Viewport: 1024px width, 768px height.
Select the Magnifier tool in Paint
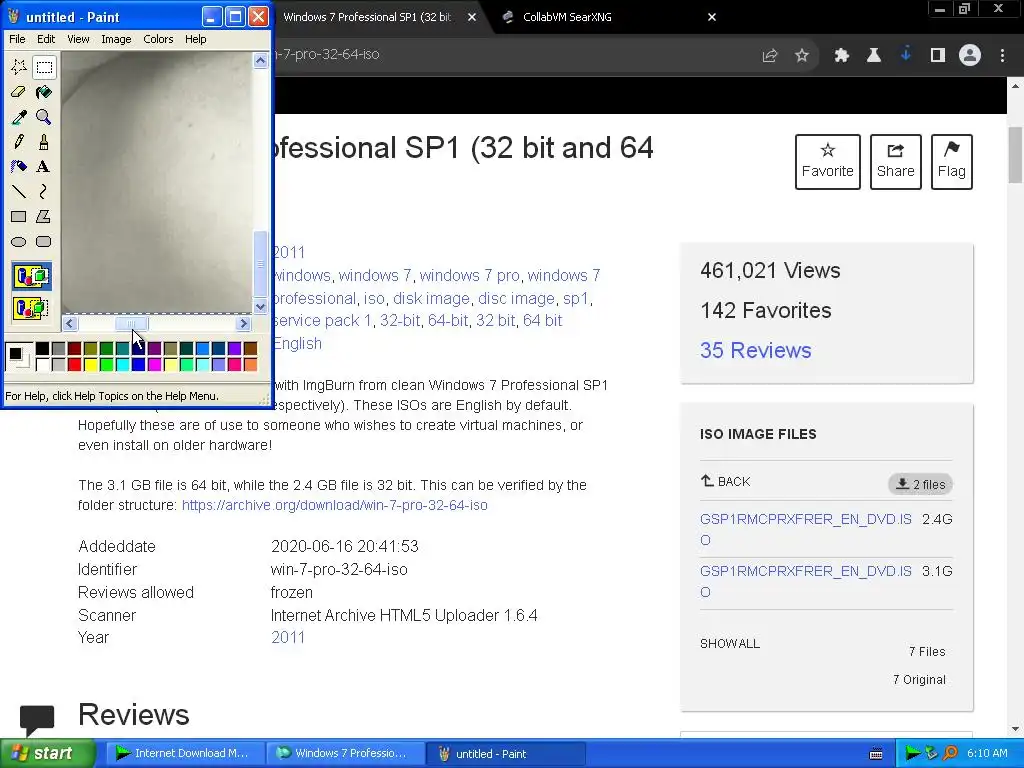(44, 117)
